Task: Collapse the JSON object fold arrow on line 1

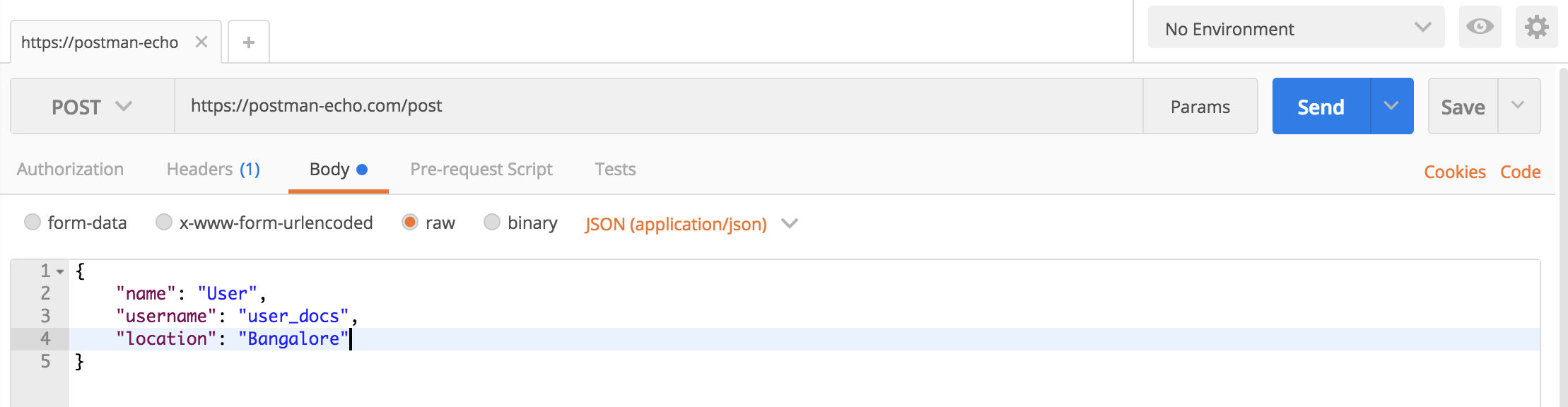Action: pyautogui.click(x=61, y=271)
